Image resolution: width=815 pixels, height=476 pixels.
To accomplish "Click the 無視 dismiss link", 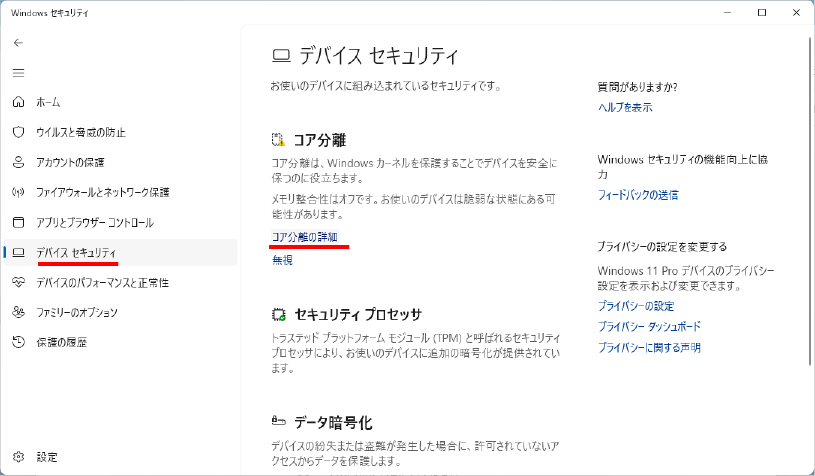I will pyautogui.click(x=282, y=260).
